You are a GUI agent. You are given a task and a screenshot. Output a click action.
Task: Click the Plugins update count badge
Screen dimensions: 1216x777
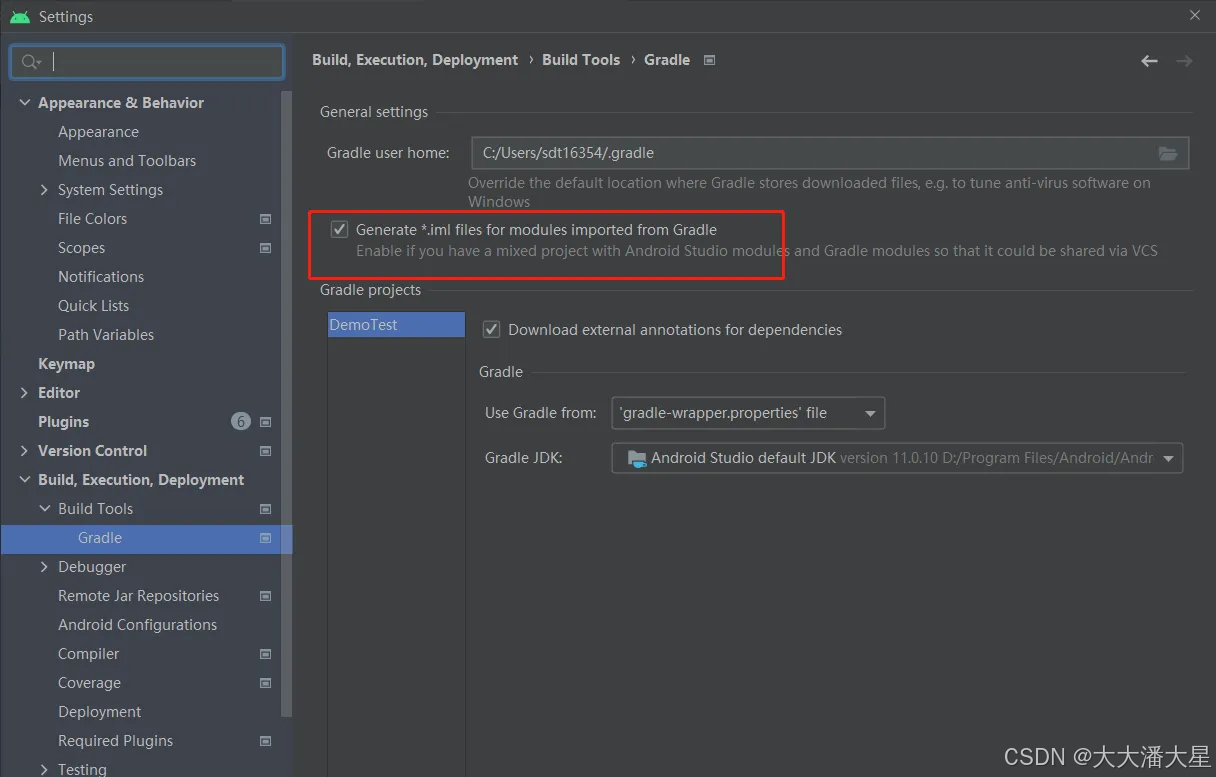[241, 422]
